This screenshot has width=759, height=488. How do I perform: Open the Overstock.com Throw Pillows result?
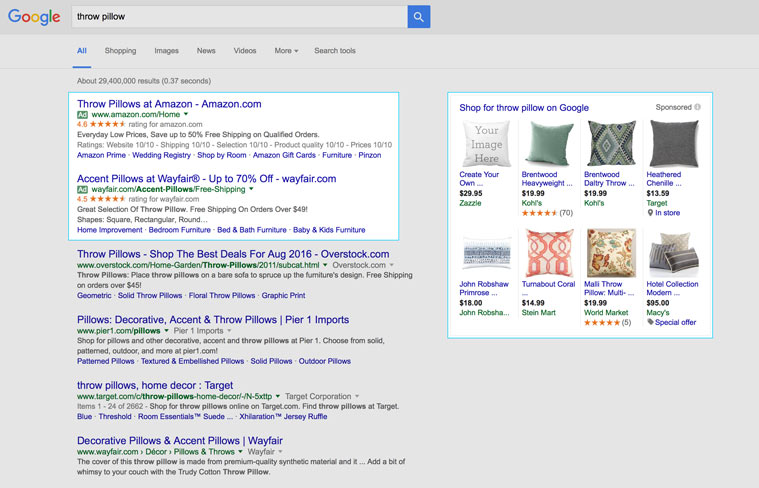(233, 254)
